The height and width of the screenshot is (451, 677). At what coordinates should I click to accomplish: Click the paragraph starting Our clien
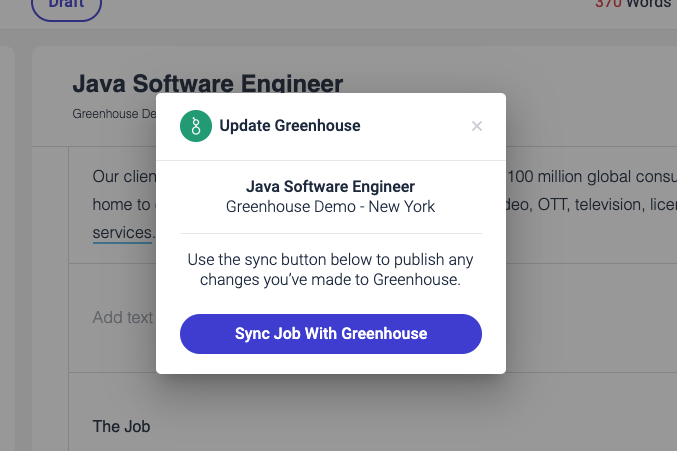coord(124,177)
